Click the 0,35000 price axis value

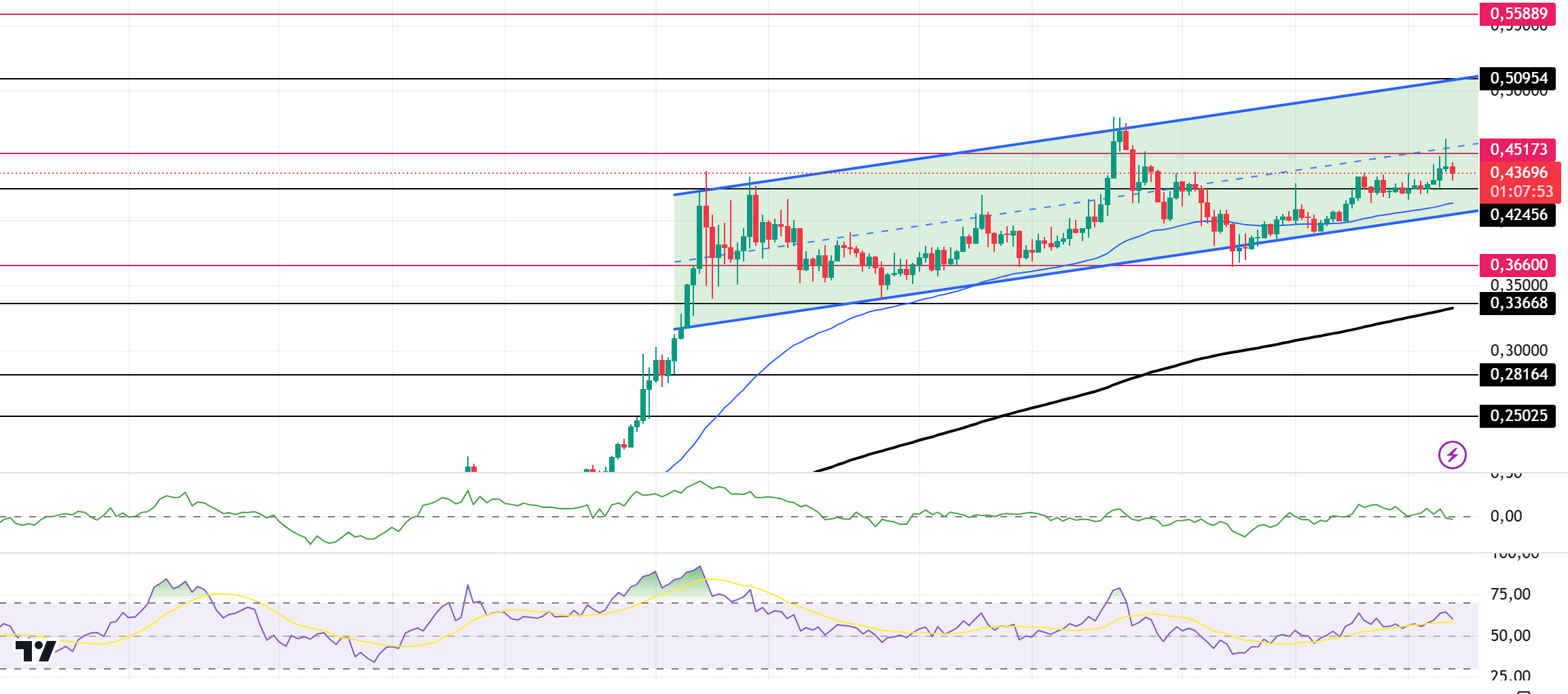click(1518, 285)
